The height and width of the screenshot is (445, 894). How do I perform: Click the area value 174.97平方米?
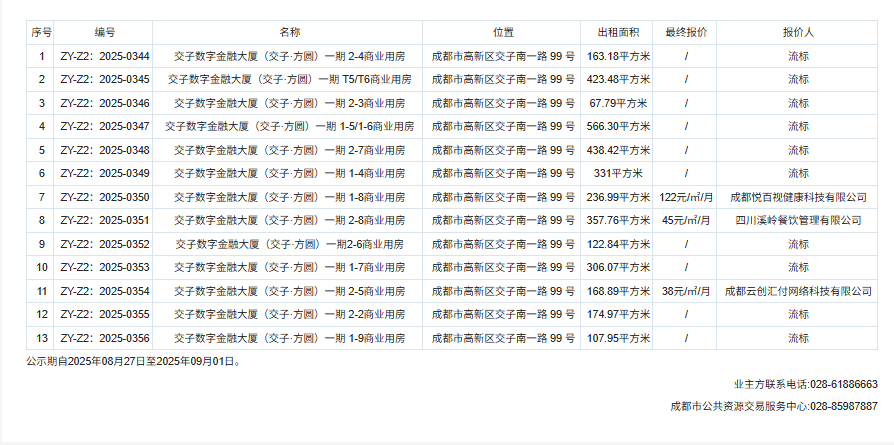point(618,314)
